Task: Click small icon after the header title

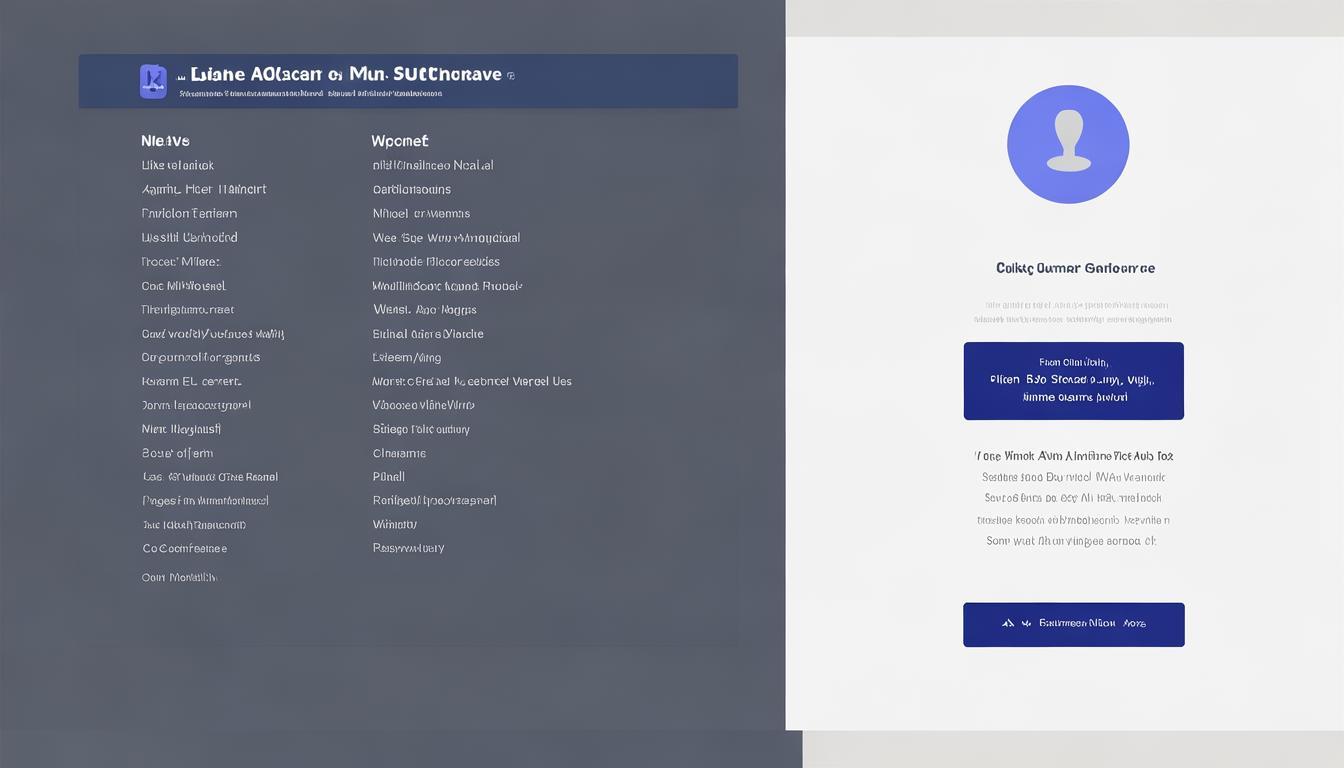Action: [x=511, y=75]
